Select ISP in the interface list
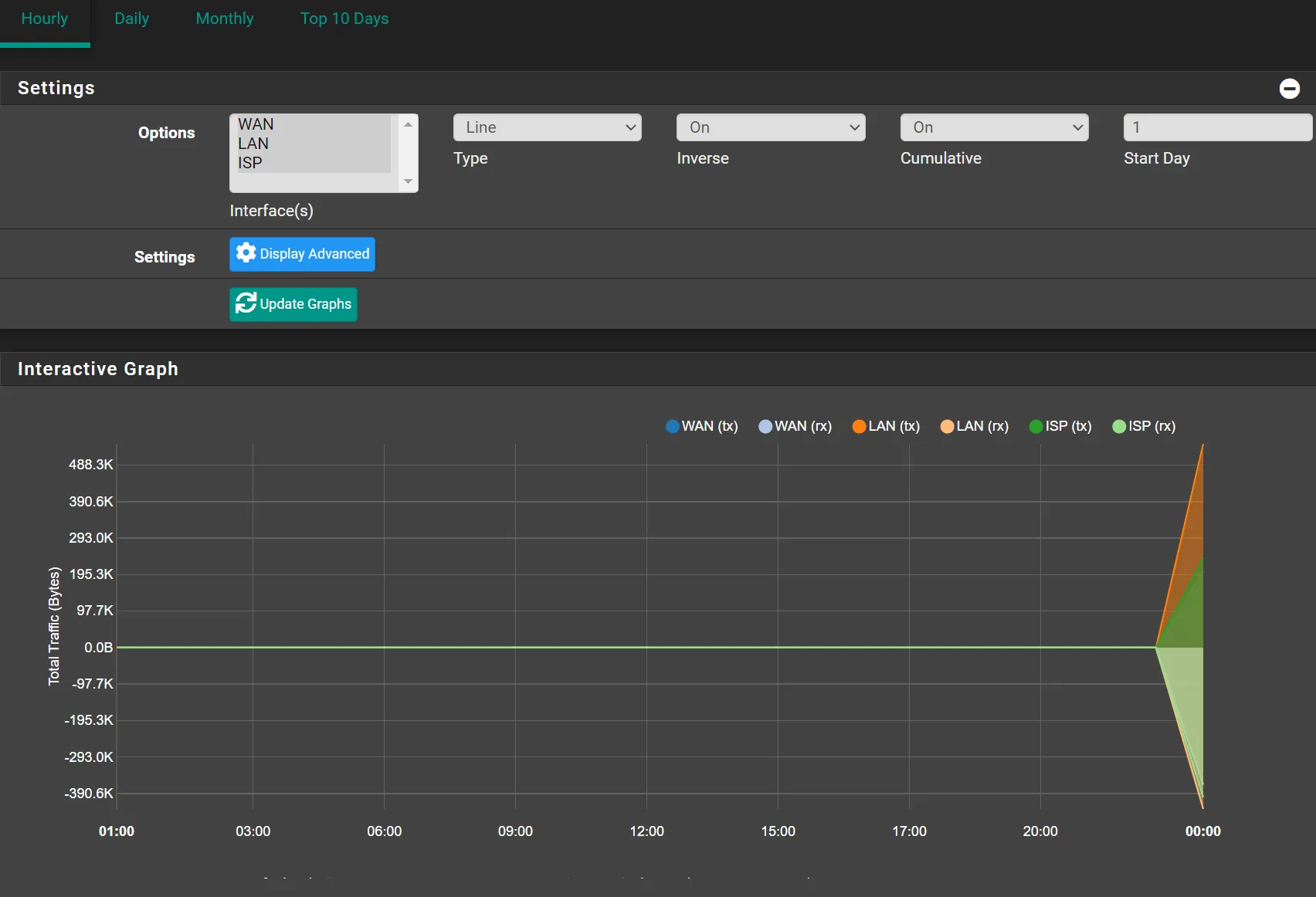 [250, 163]
